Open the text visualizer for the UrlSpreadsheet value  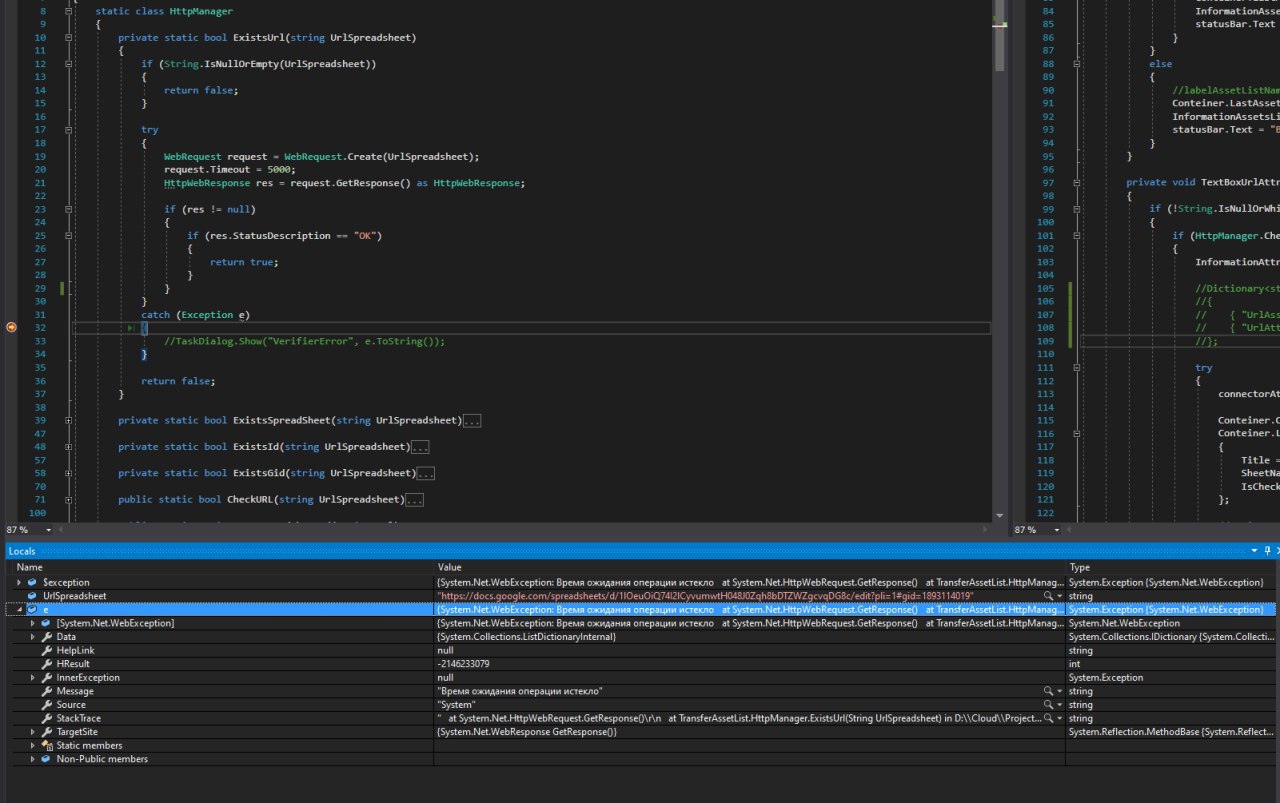tap(1048, 596)
